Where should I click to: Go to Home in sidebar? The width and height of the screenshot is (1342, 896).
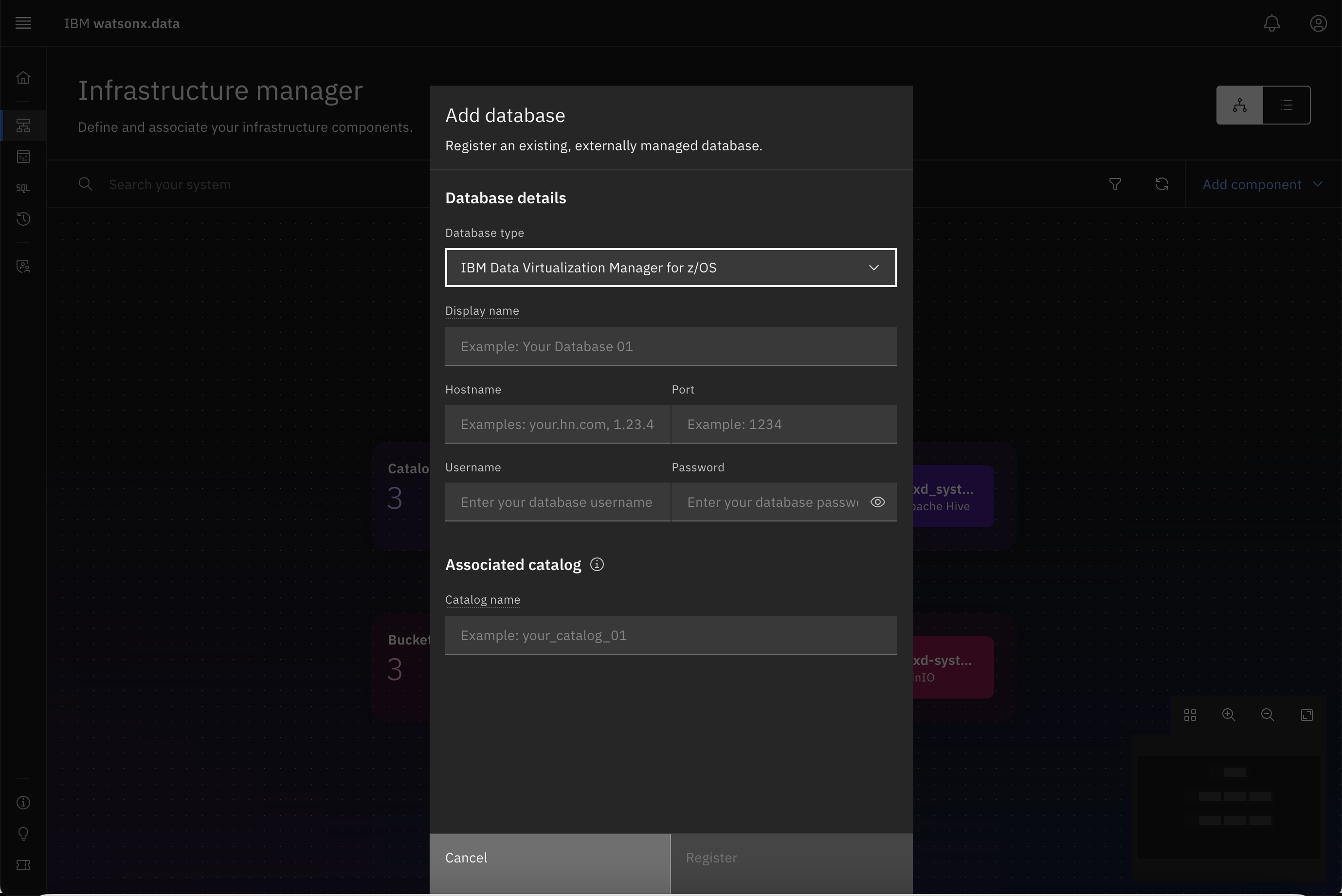coord(23,77)
